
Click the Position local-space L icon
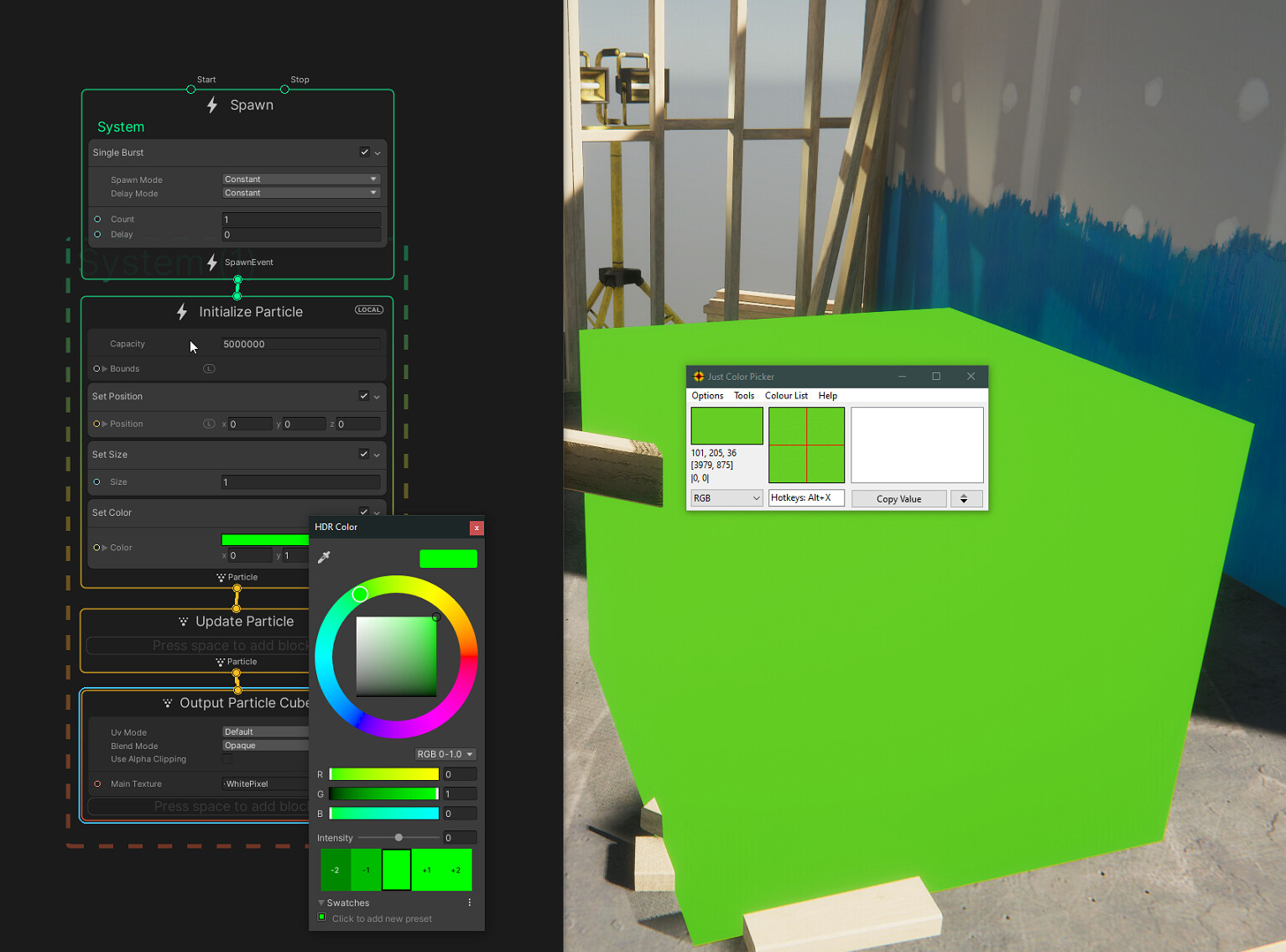coord(209,424)
